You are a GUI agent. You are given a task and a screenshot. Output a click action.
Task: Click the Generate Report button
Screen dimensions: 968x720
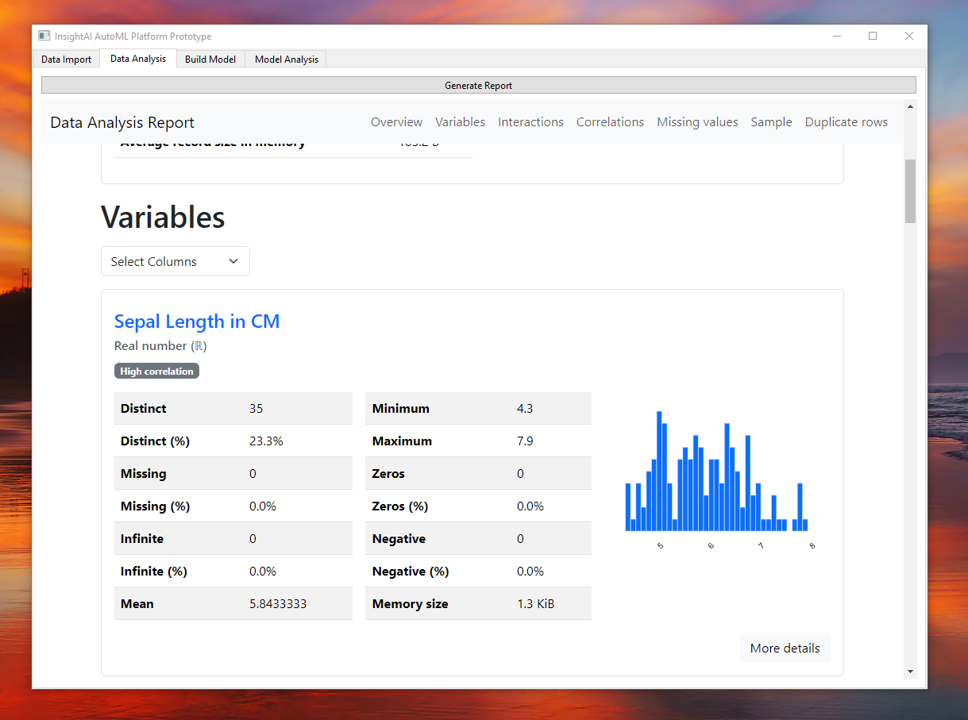478,85
